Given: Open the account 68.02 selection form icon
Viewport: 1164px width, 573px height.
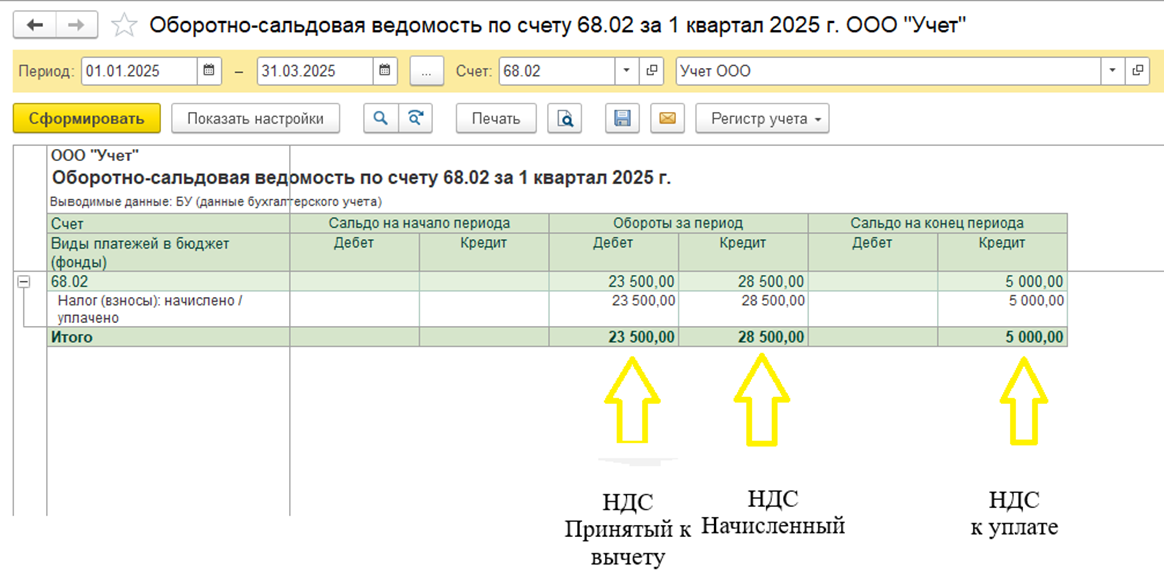Looking at the screenshot, I should point(652,71).
